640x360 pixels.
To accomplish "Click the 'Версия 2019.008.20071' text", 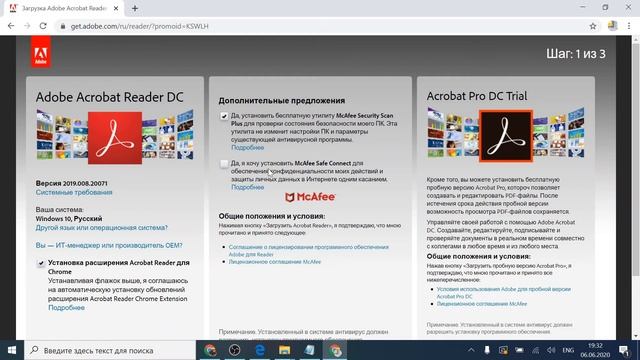I will (71, 183).
